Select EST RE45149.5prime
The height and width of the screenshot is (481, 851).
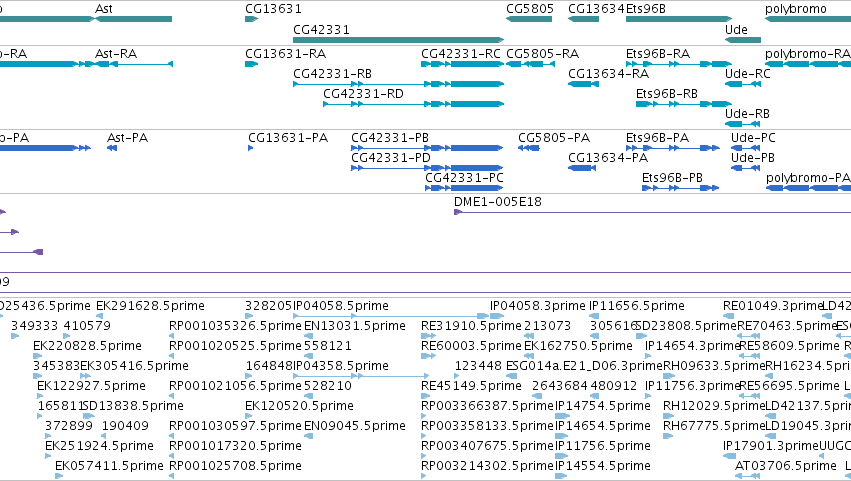pos(471,387)
